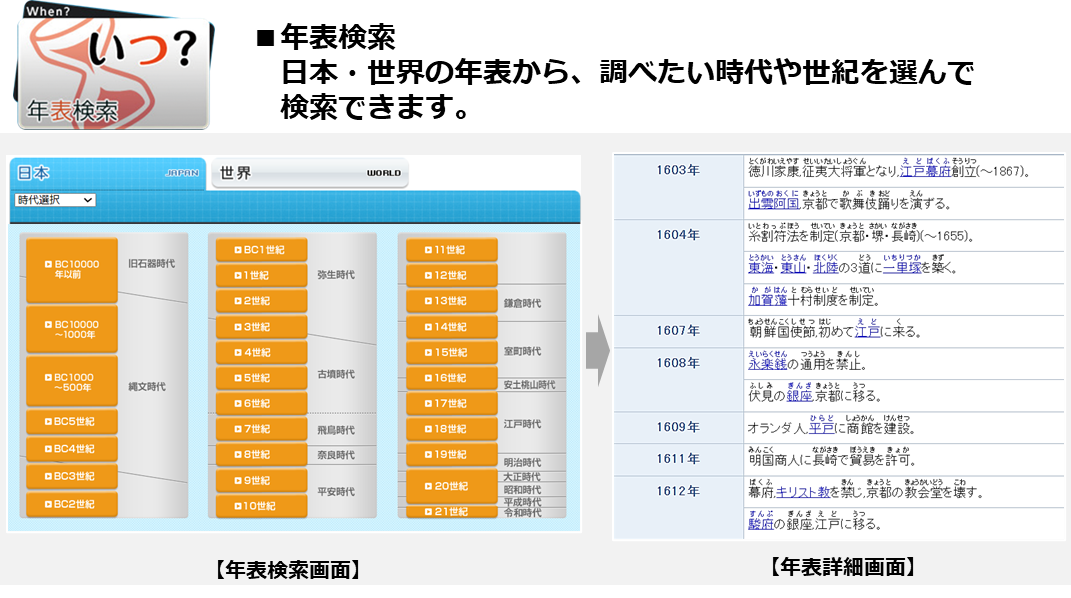The image size is (1071, 598).
Task: Click the 21世紀 button
Action: [451, 512]
